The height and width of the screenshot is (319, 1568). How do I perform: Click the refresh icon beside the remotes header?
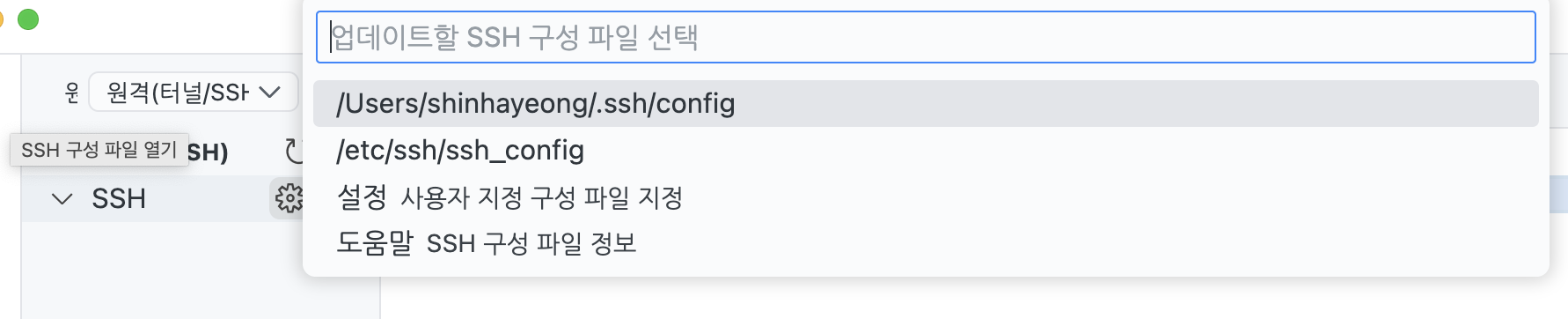[x=295, y=152]
